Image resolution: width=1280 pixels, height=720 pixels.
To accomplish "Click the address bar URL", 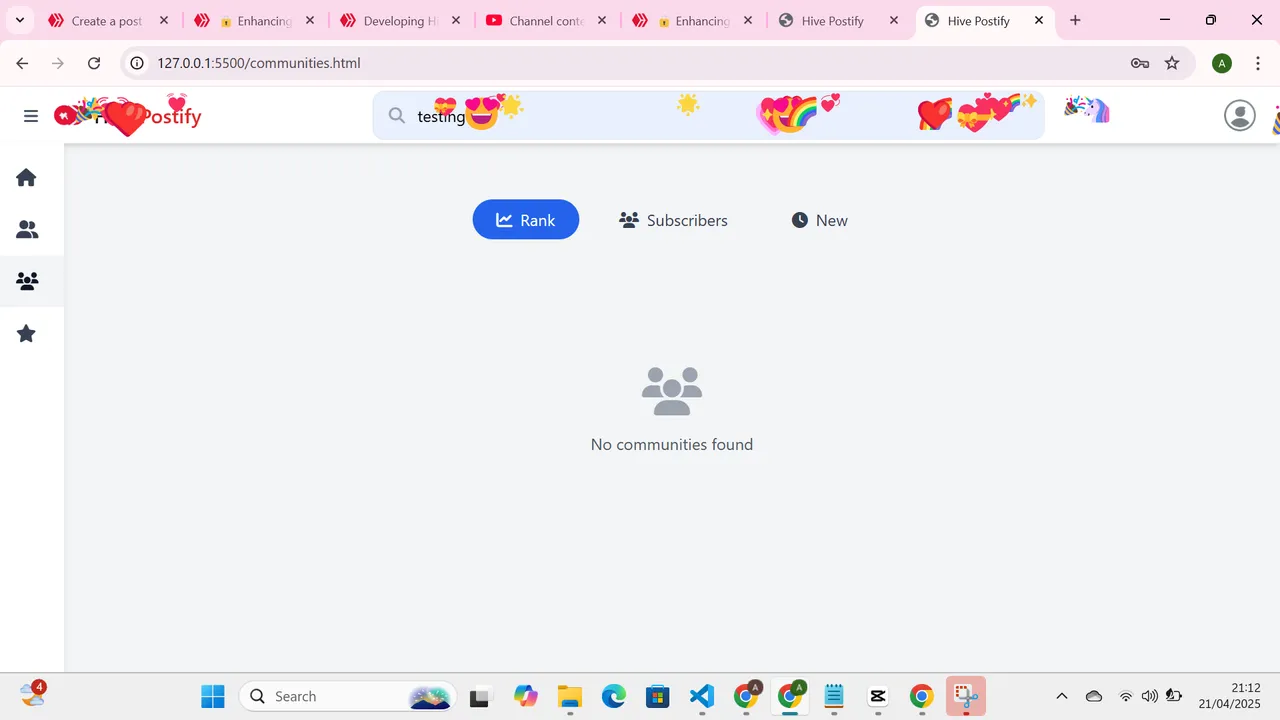I will 258,63.
